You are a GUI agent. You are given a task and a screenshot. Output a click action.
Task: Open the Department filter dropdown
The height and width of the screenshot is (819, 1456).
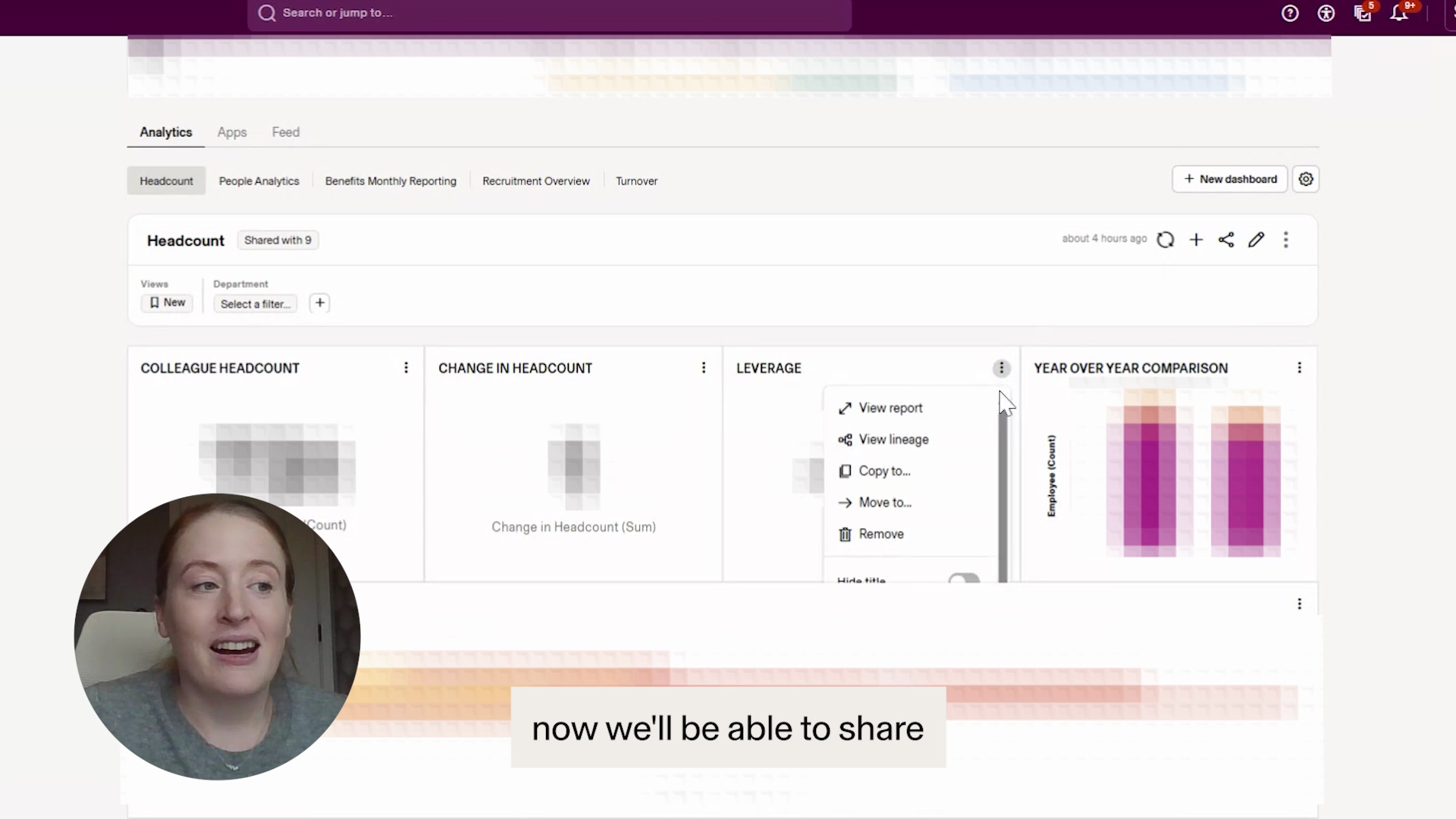click(x=255, y=304)
